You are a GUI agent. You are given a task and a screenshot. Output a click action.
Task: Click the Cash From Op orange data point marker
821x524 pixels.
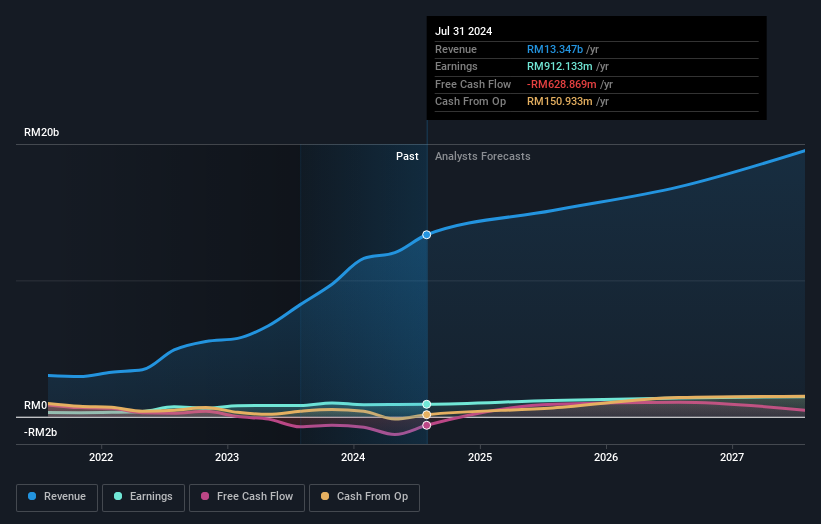[427, 415]
